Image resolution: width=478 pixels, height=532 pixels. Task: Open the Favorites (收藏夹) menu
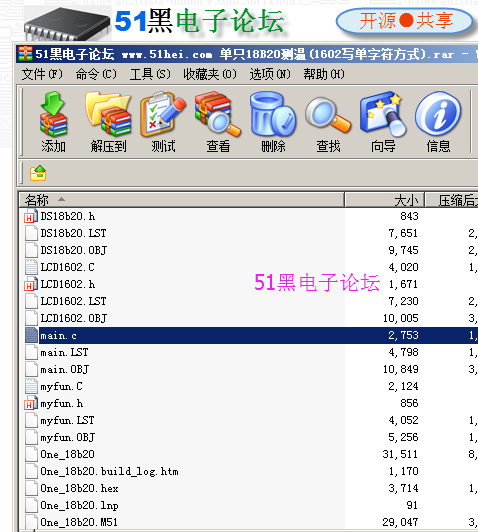coord(209,74)
